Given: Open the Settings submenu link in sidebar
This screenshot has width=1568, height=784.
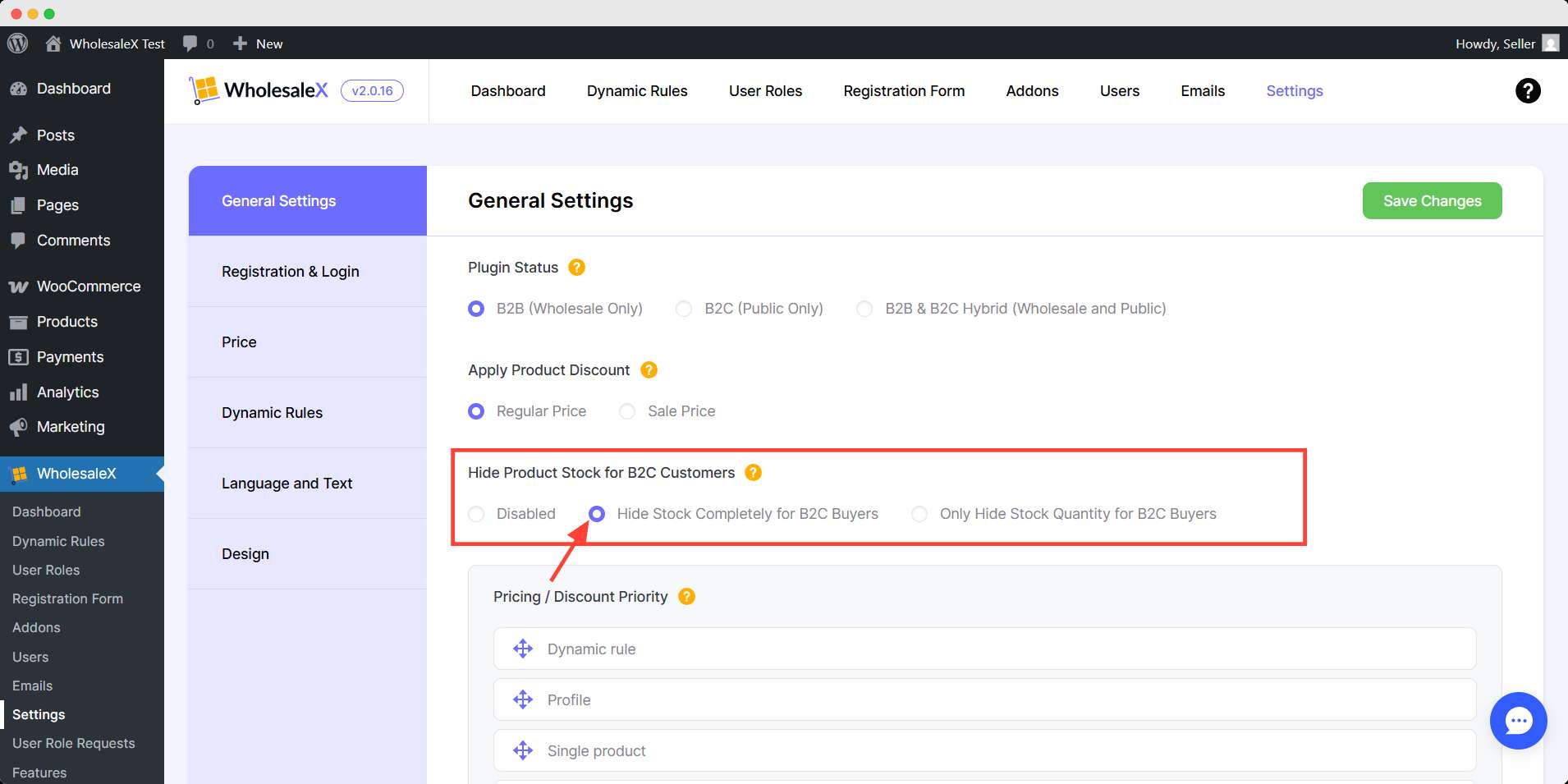Looking at the screenshot, I should click(x=39, y=715).
